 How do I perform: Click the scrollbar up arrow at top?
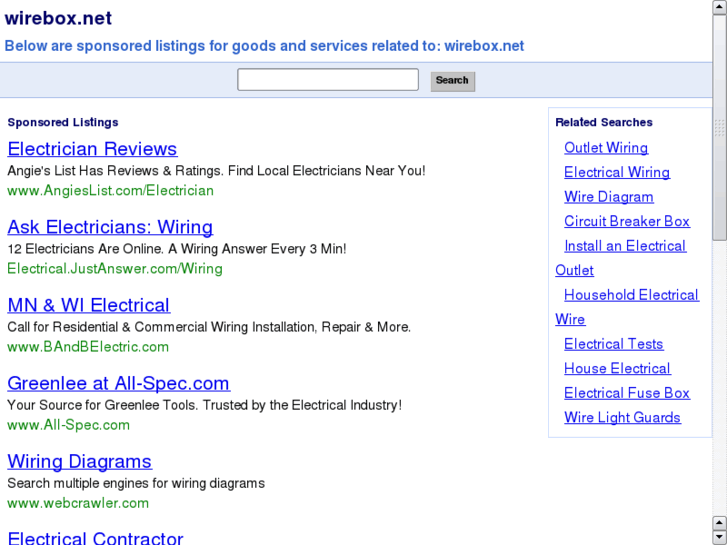(x=720, y=7)
